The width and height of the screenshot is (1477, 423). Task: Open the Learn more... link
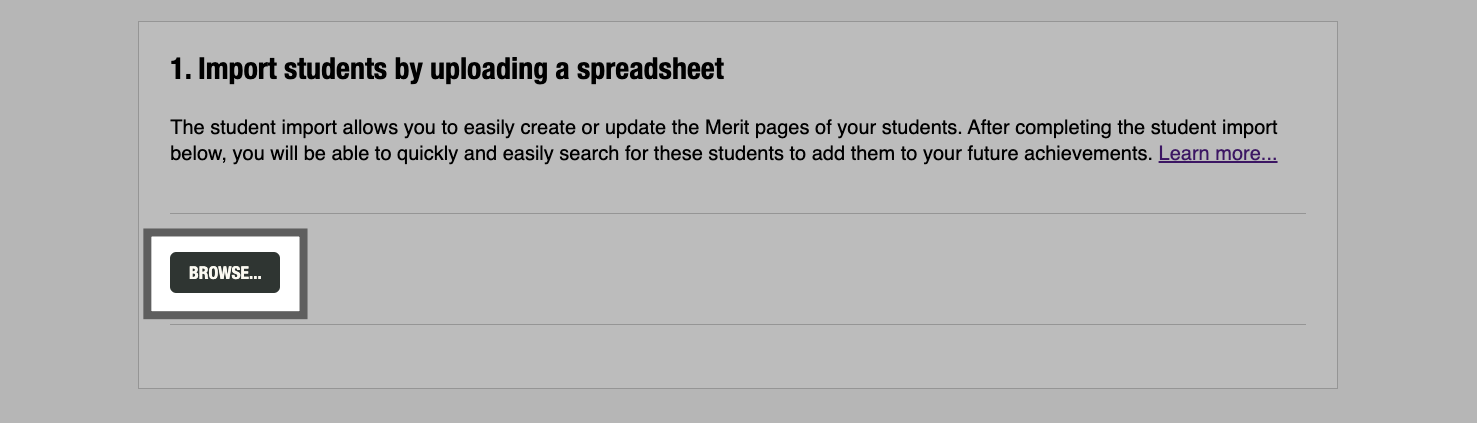[1217, 155]
